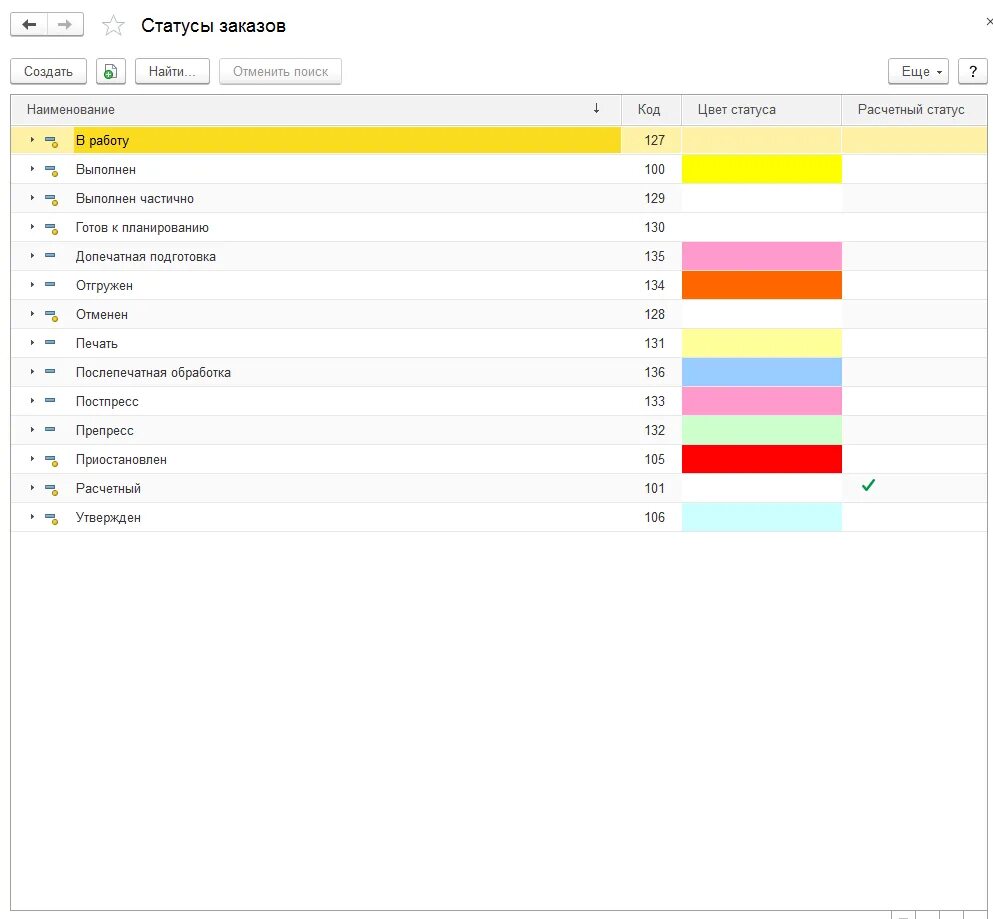Image resolution: width=993 pixels, height=919 pixels.
Task: Click the Найти... button
Action: (172, 72)
